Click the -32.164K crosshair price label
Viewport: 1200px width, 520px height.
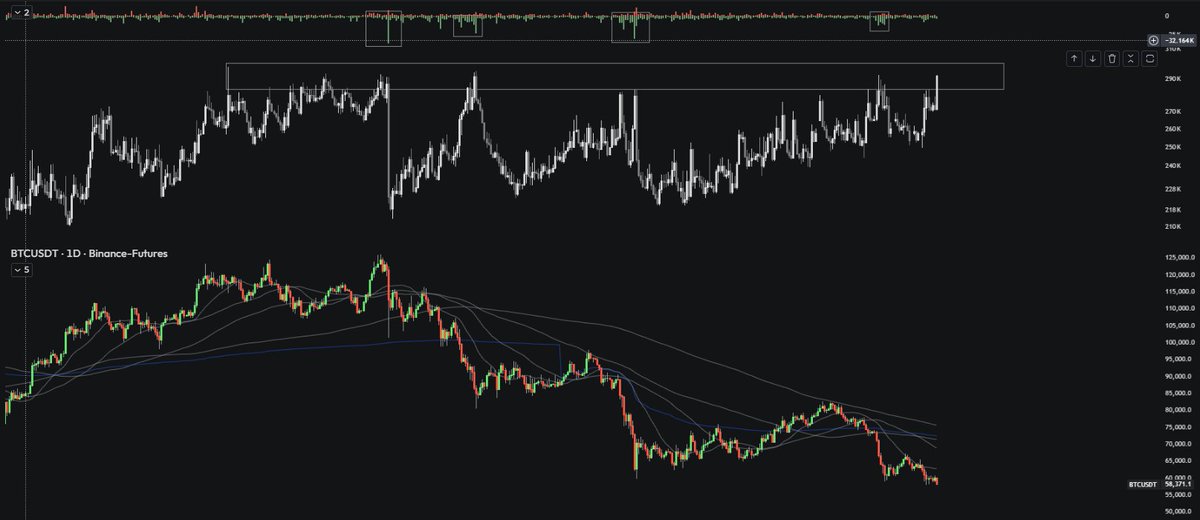coord(1178,40)
